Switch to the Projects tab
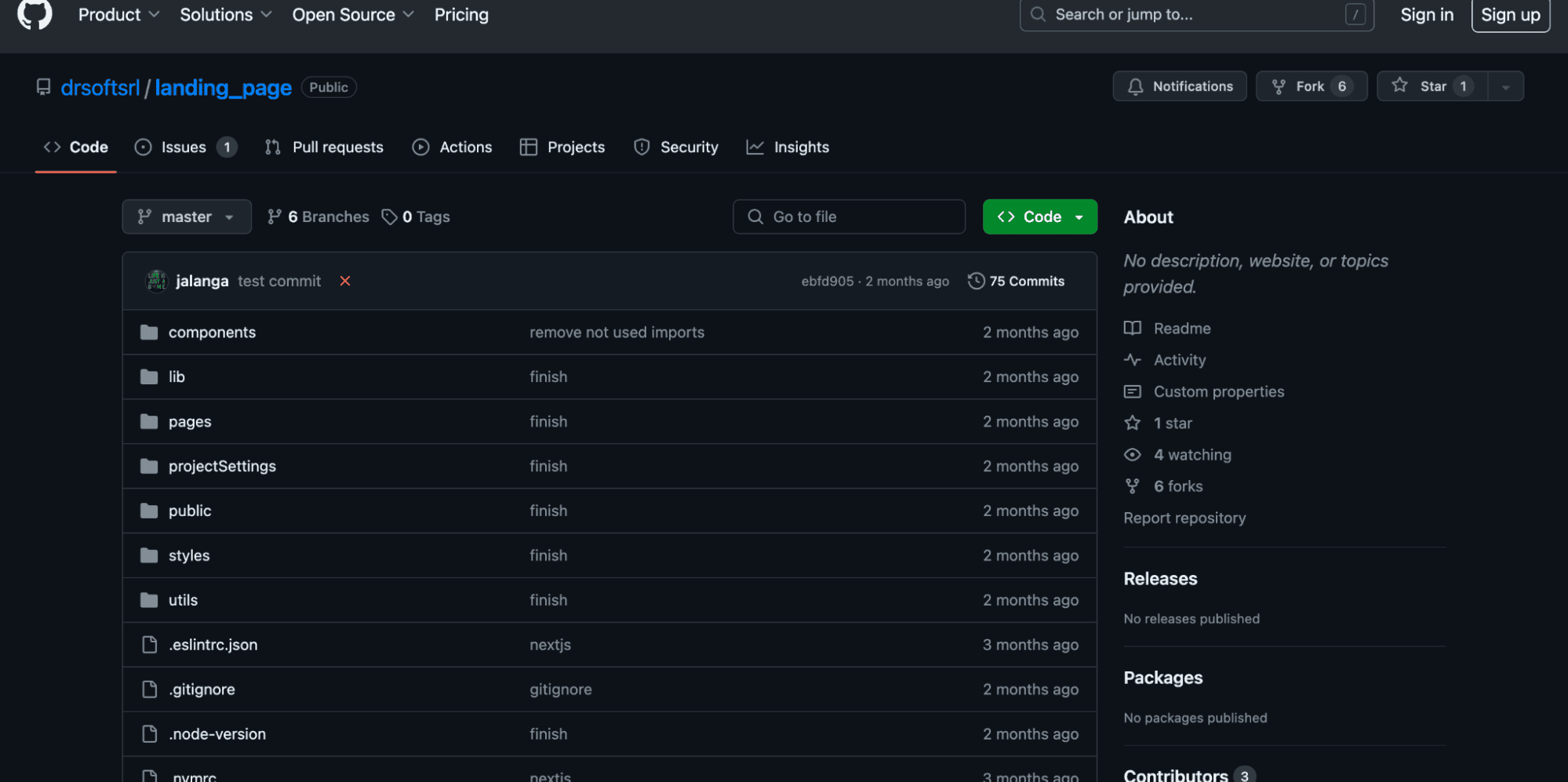Image resolution: width=1568 pixels, height=782 pixels. (562, 147)
